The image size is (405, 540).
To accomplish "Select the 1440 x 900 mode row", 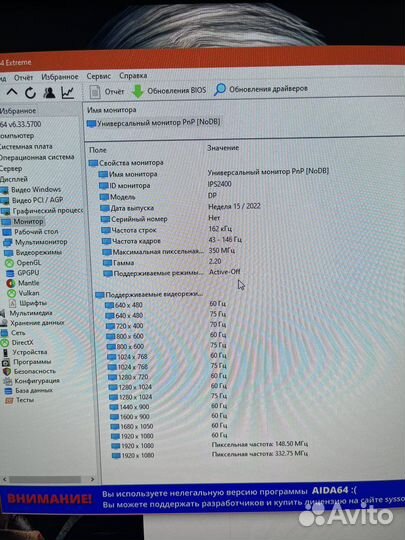I will click(x=130, y=407).
